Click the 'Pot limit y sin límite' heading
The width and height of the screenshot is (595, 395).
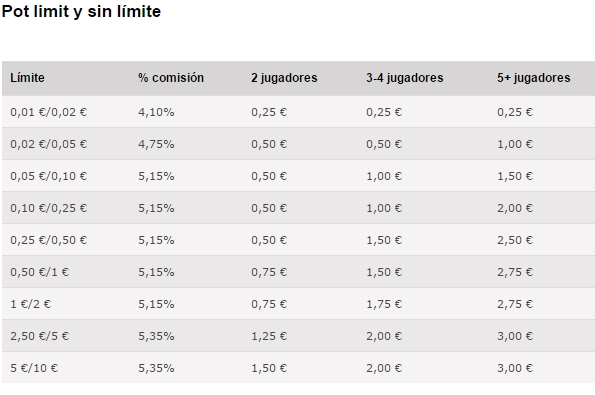pos(81,11)
